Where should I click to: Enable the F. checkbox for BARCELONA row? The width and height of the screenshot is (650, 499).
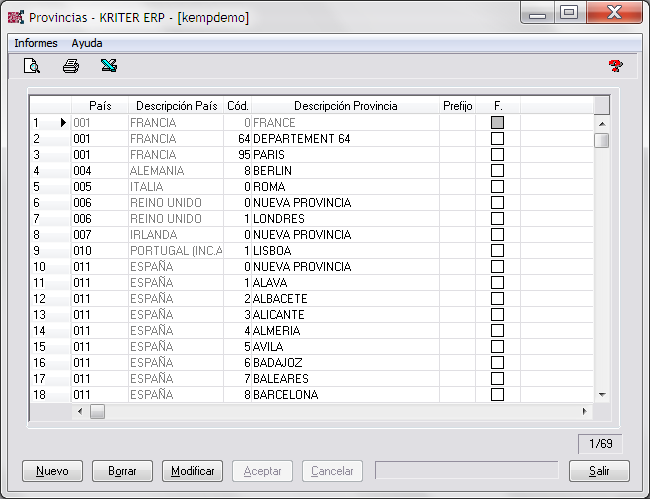497,395
